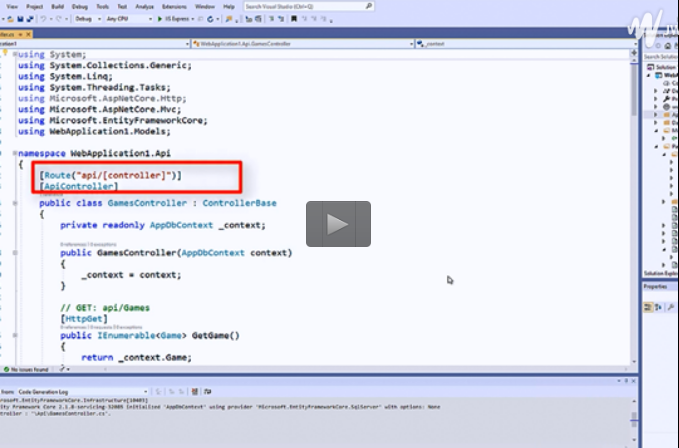The width and height of the screenshot is (679, 448).
Task: Switch to the Solution Explorer tab
Action: tap(659, 273)
